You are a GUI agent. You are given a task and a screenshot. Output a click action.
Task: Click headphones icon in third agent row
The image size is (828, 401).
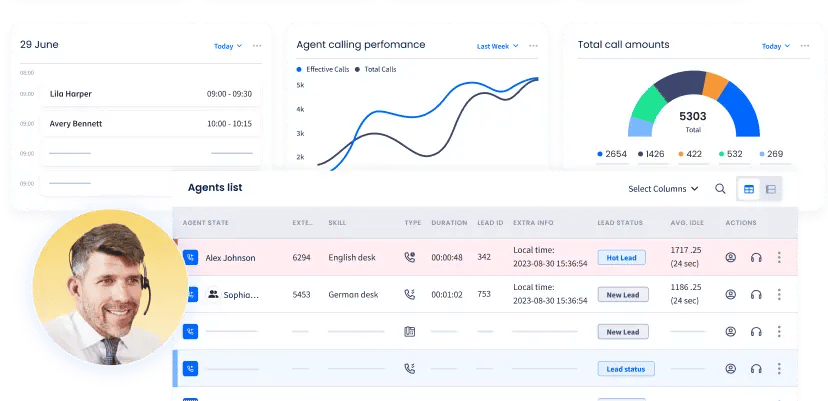point(756,331)
